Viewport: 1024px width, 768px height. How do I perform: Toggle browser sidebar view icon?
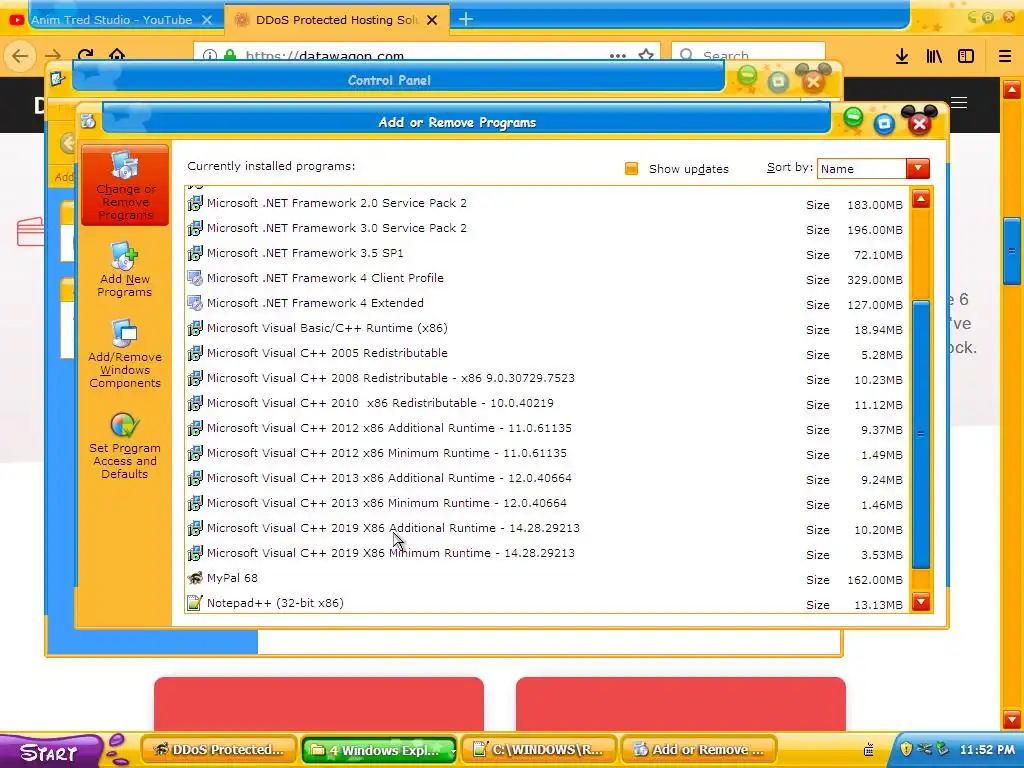(x=966, y=56)
